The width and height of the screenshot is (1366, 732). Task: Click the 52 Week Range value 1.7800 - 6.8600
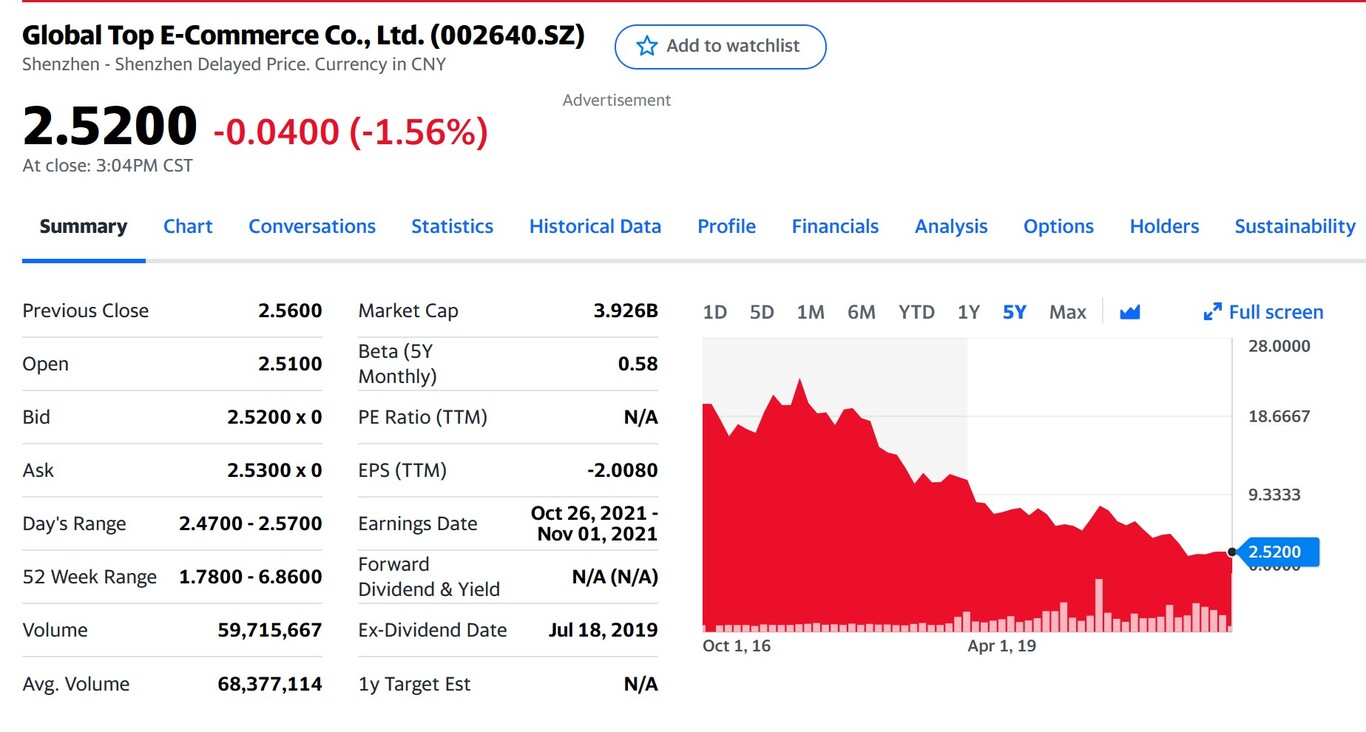[x=251, y=576]
